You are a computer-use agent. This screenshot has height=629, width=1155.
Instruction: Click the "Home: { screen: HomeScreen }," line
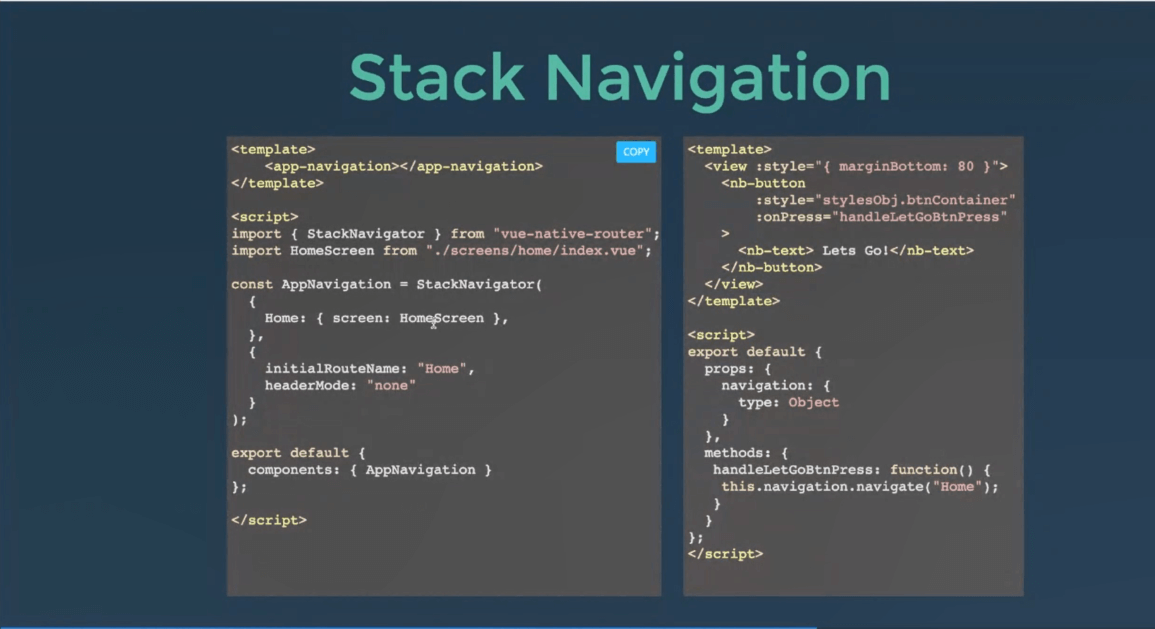click(x=387, y=318)
